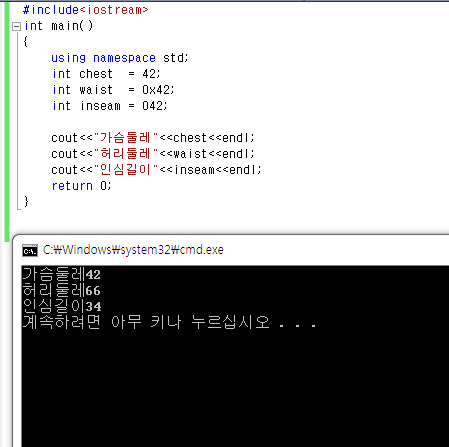
Task: Collapse the main() function code block
Action: click(16, 26)
